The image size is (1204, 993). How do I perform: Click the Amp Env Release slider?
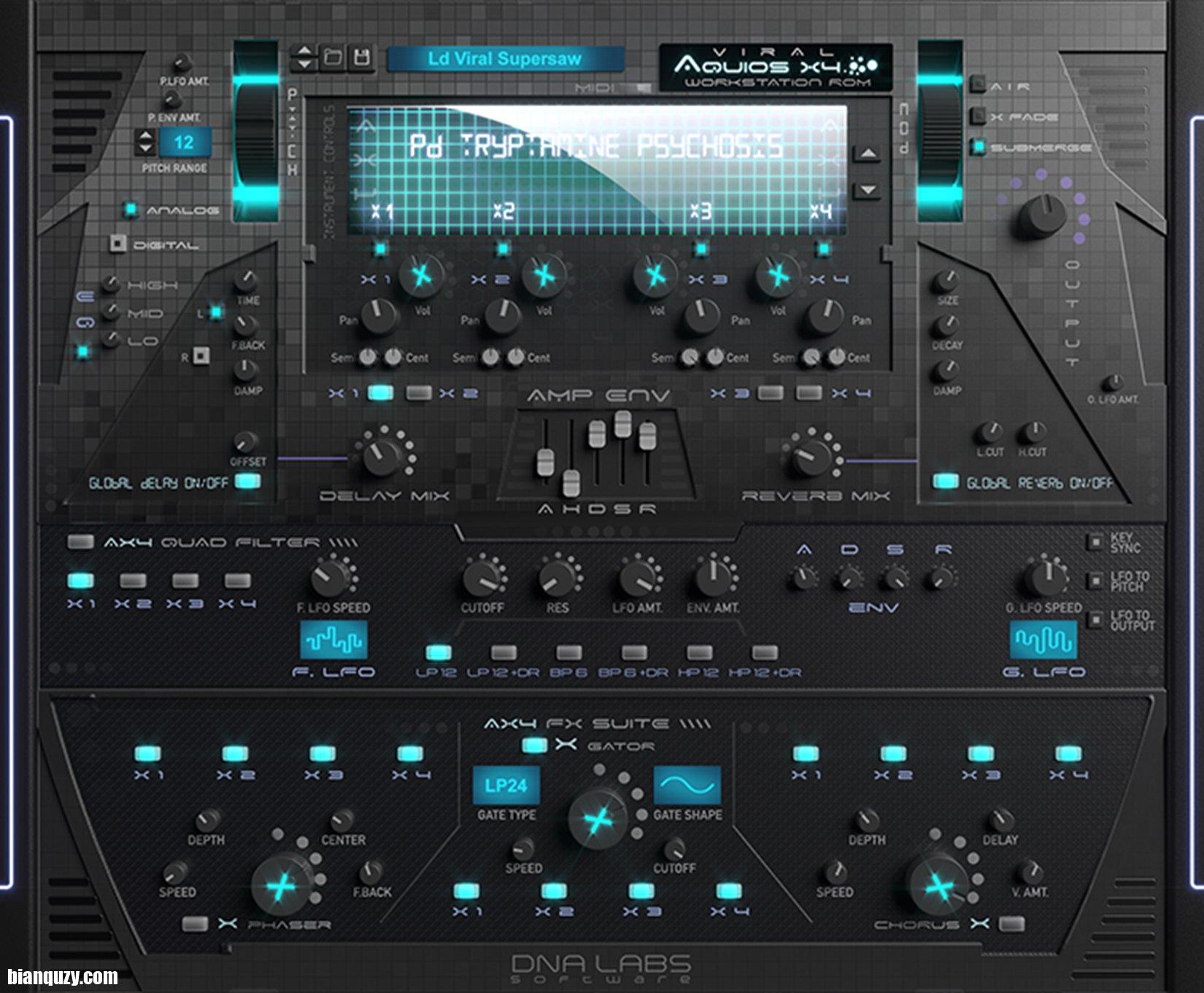648,435
